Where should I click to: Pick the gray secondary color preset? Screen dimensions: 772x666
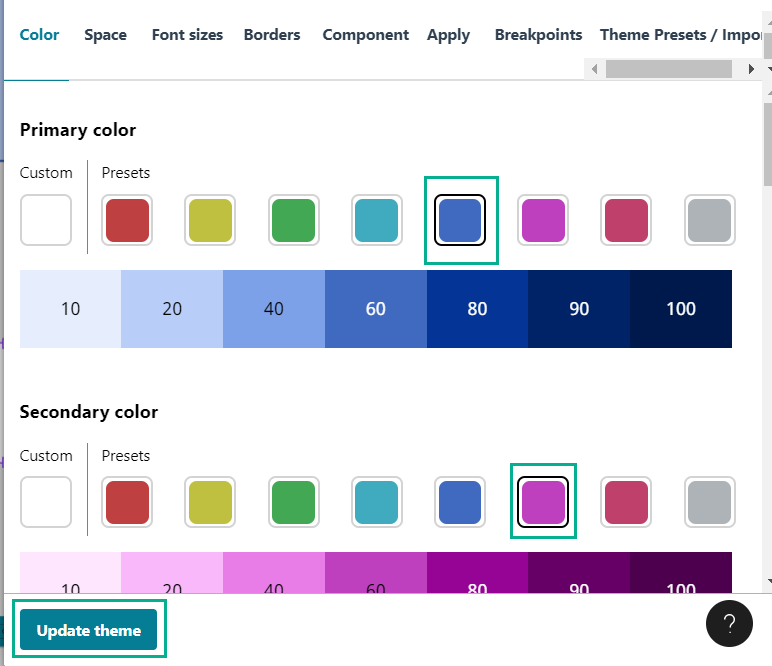[709, 502]
